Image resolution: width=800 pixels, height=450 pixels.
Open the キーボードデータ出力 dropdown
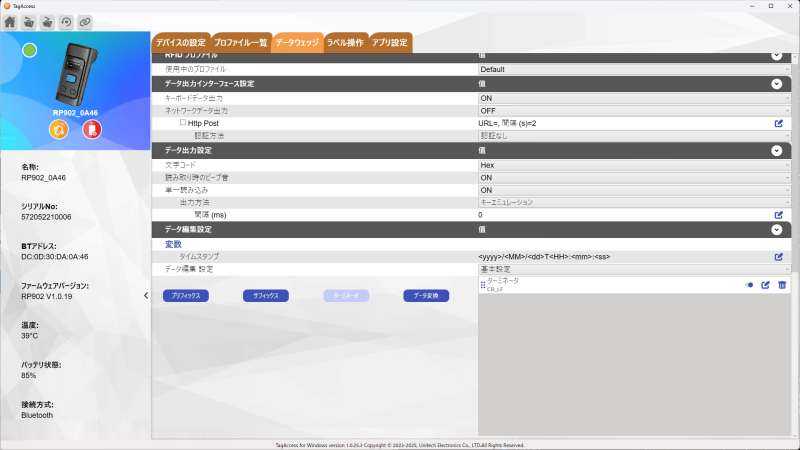[x=634, y=99]
